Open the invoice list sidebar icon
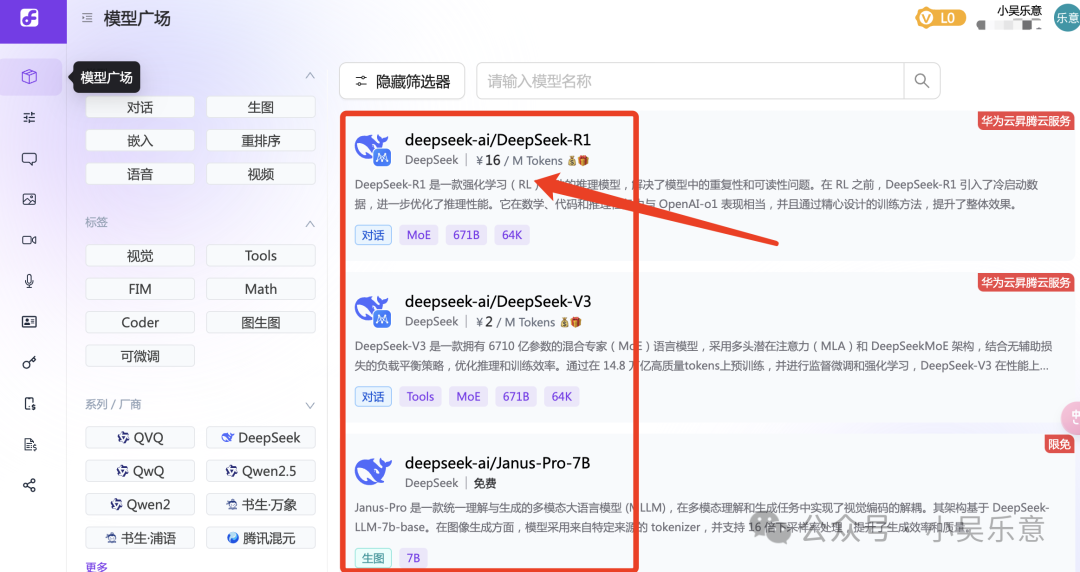1080x572 pixels. [x=30, y=445]
